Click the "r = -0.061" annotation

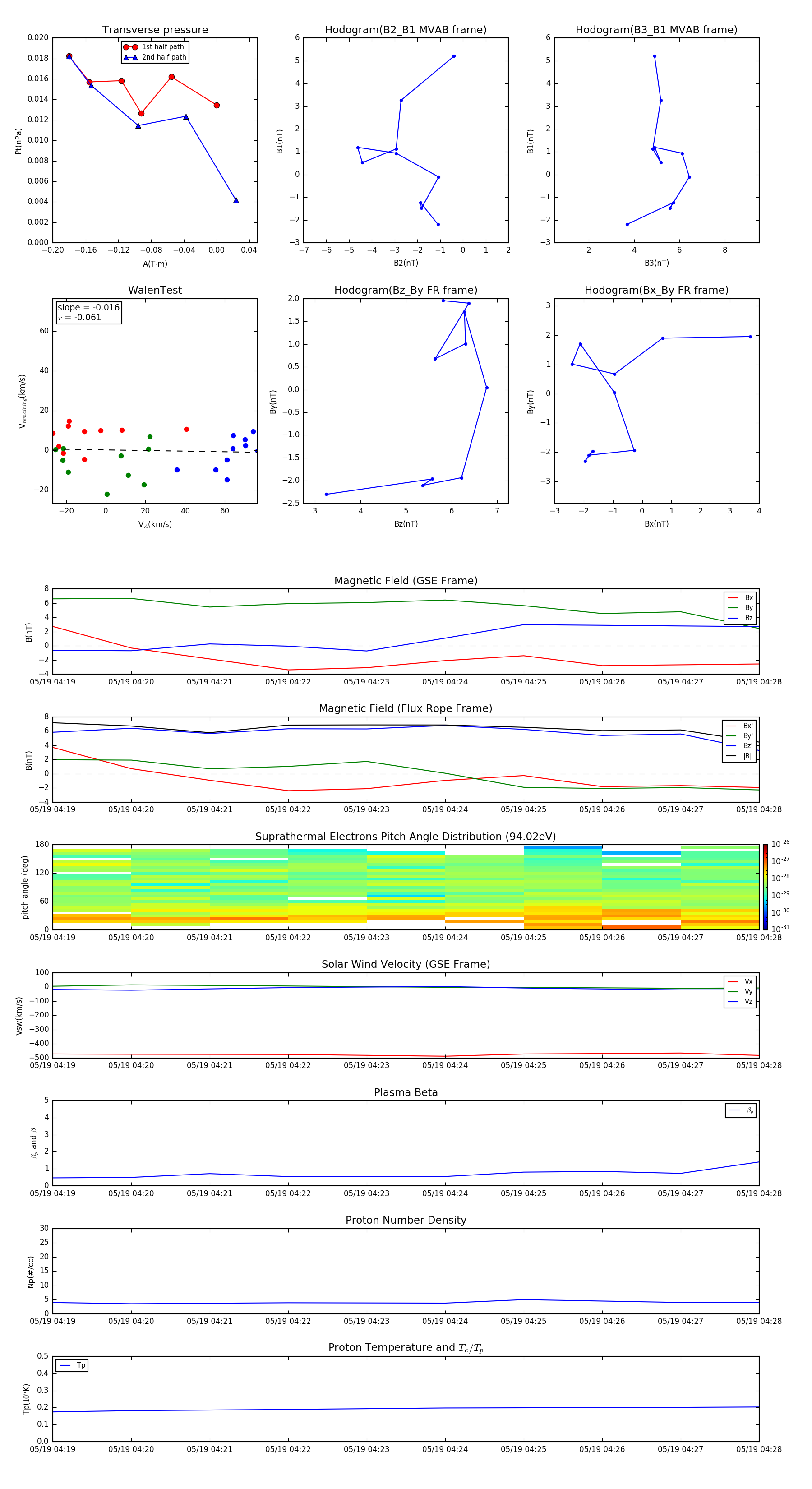[x=80, y=317]
